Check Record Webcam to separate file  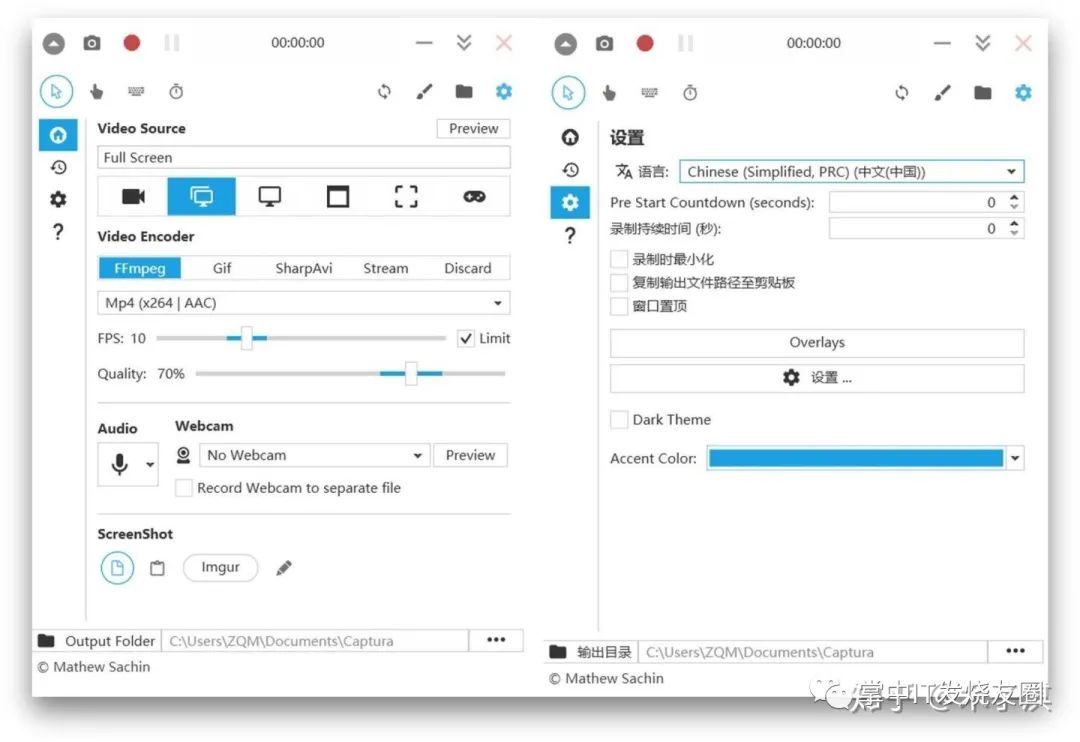[x=183, y=488]
